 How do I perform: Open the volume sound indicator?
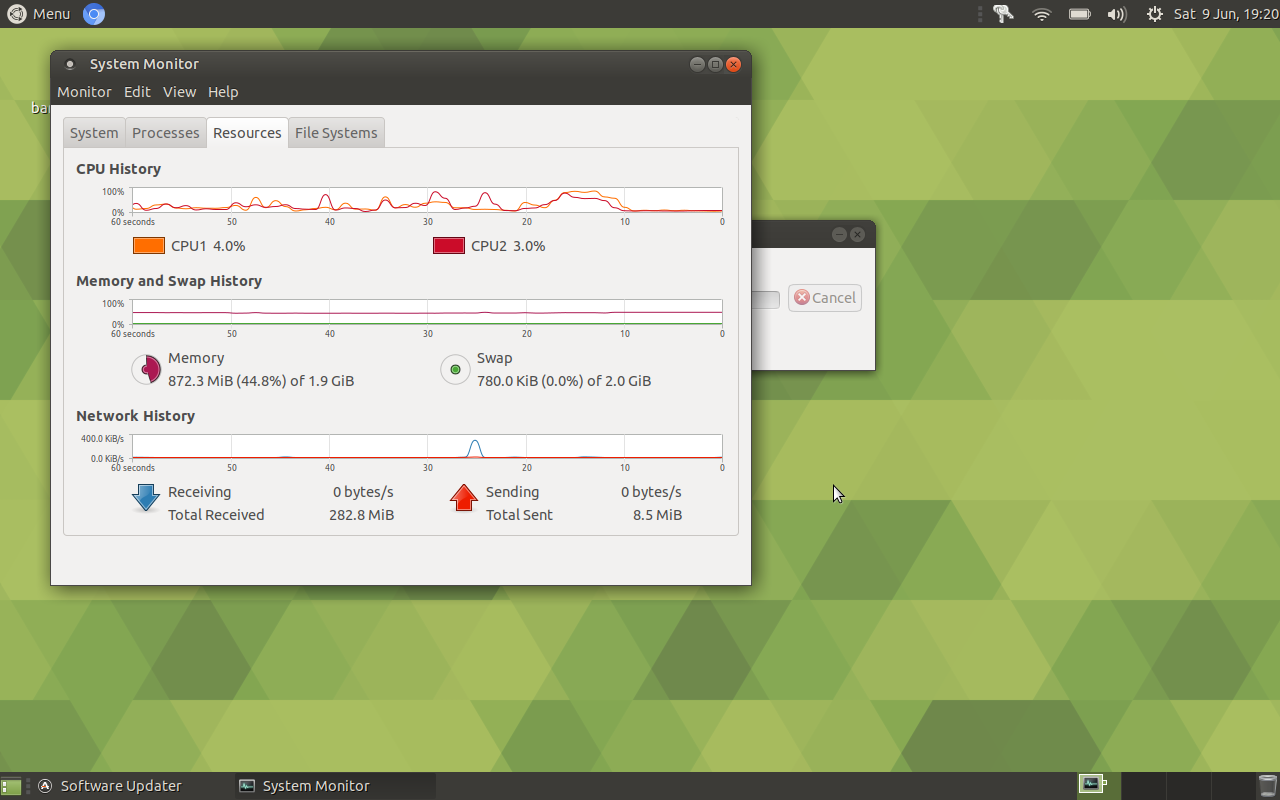click(x=1117, y=14)
